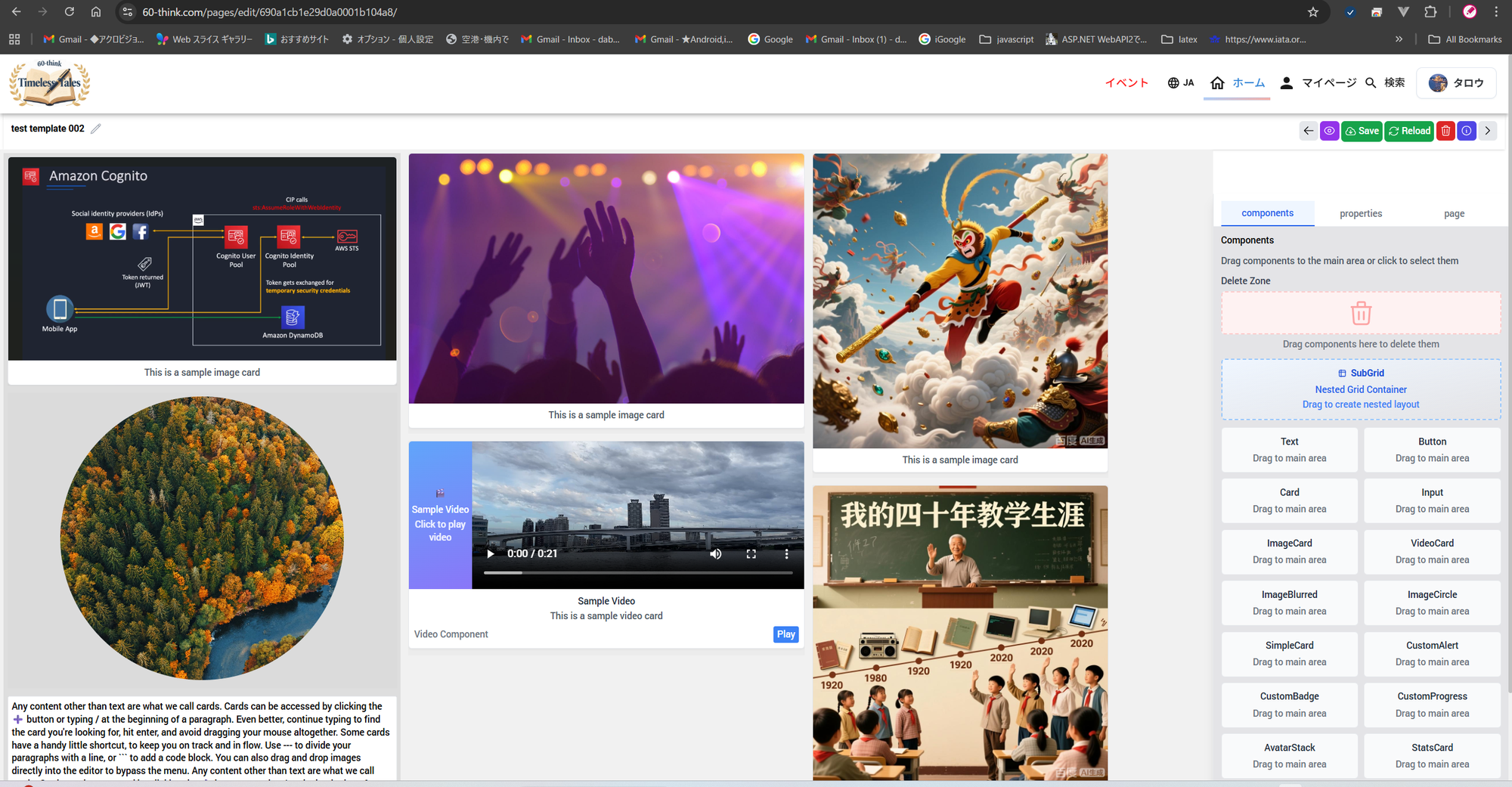The height and width of the screenshot is (787, 1512).
Task: Click the back arrow in editor toolbar
Action: click(1309, 131)
